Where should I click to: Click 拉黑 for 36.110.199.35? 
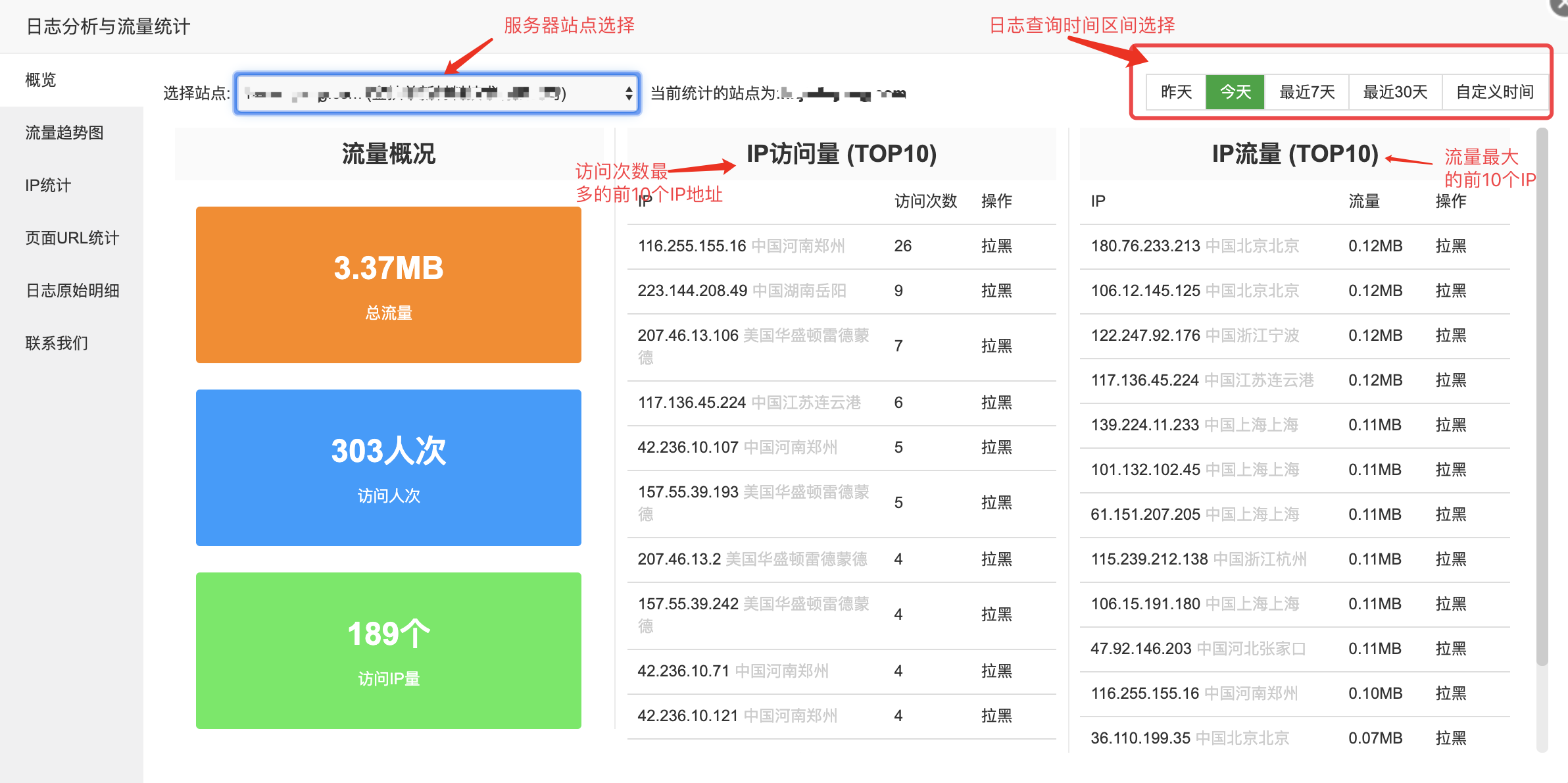click(1451, 738)
